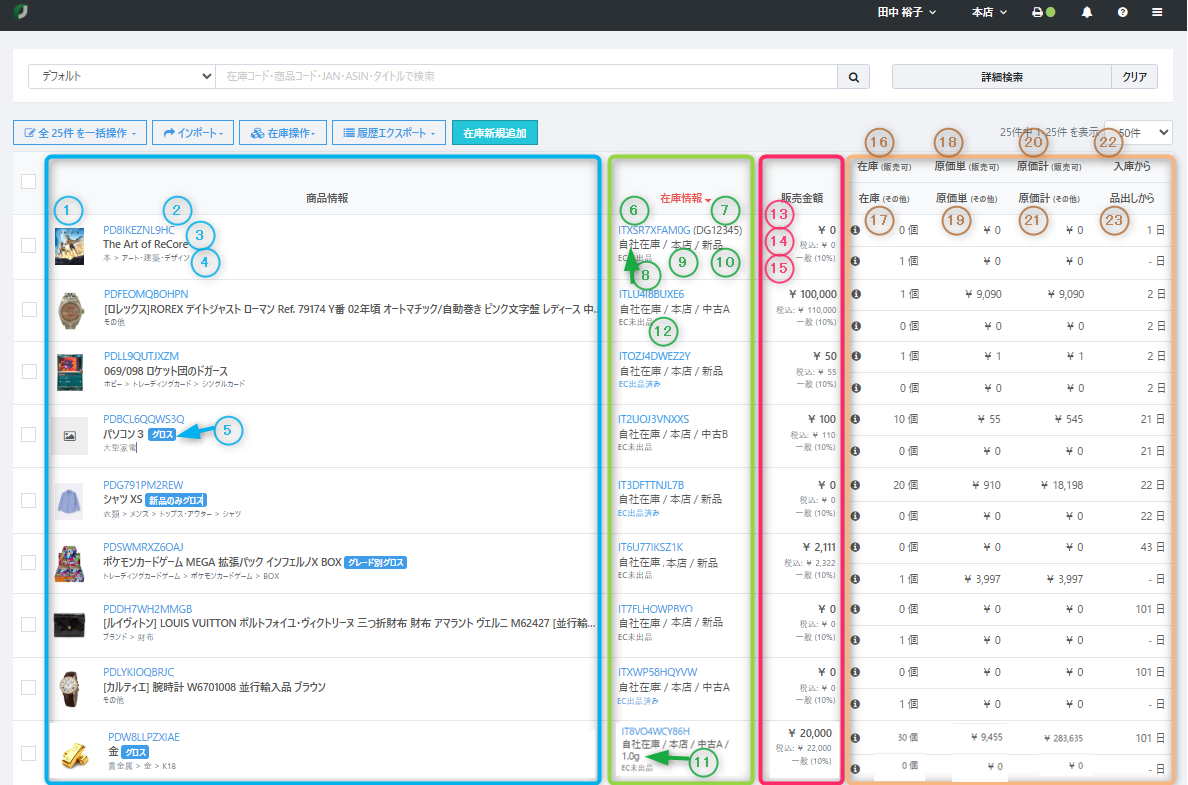Open stock link IT3DFTTNJL7B
This screenshot has height=785, width=1188.
click(651, 485)
